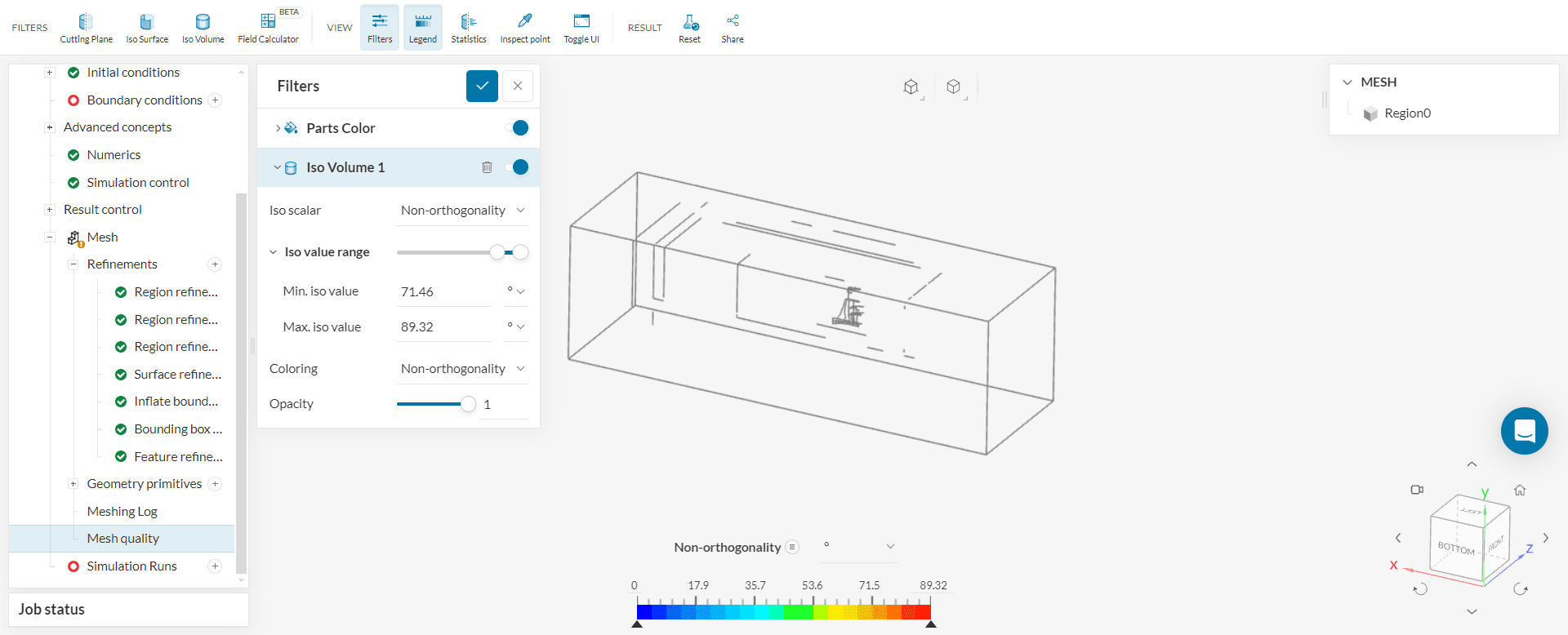Click the Share icon
Screen dimensions: 1568x635
click(732, 28)
